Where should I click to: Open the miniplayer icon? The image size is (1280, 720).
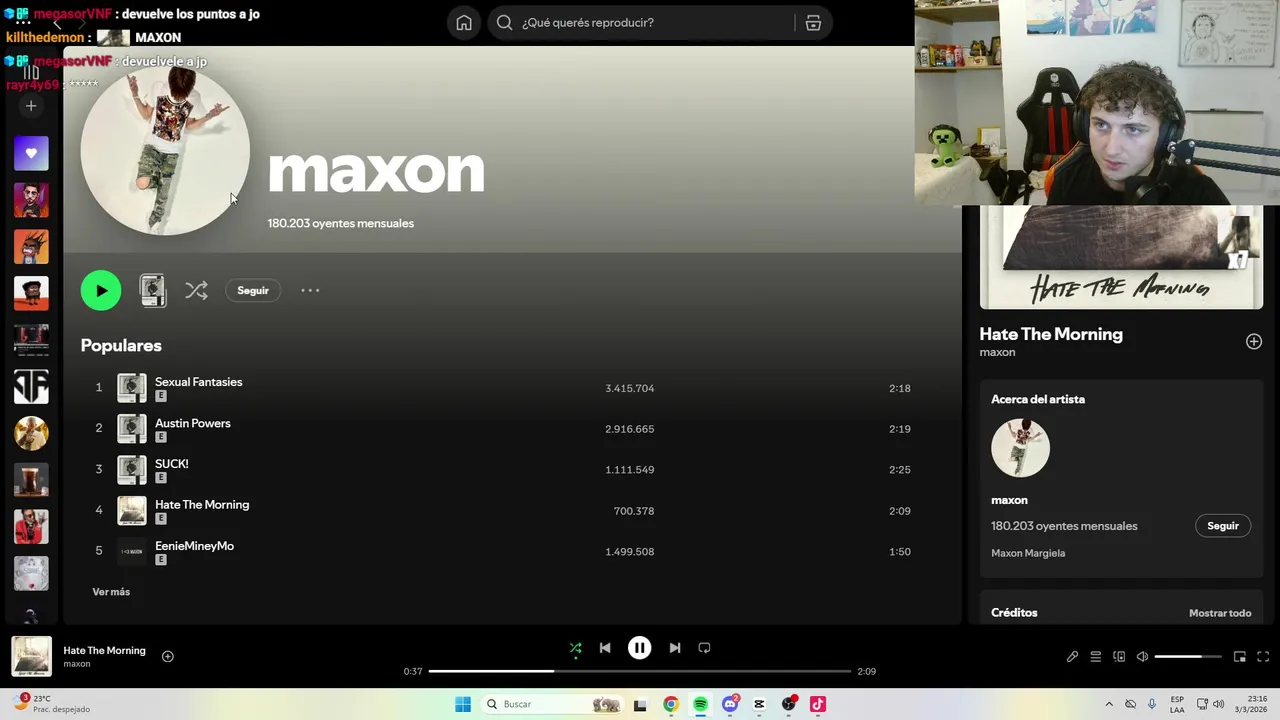[x=1239, y=657]
